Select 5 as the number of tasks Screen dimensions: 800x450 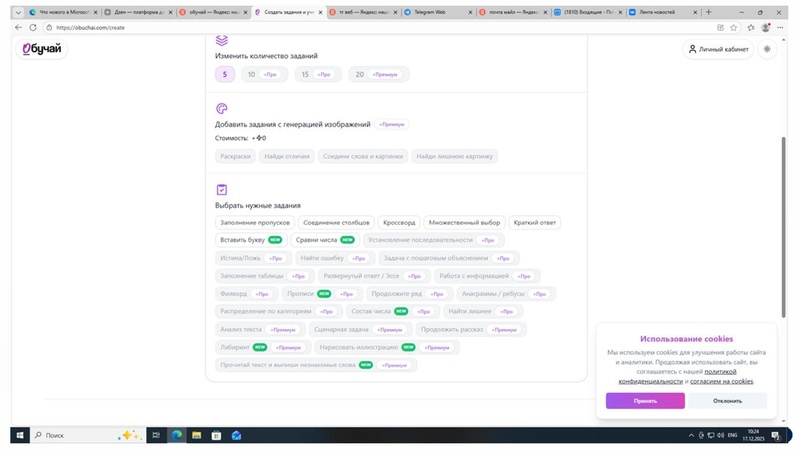coord(225,74)
